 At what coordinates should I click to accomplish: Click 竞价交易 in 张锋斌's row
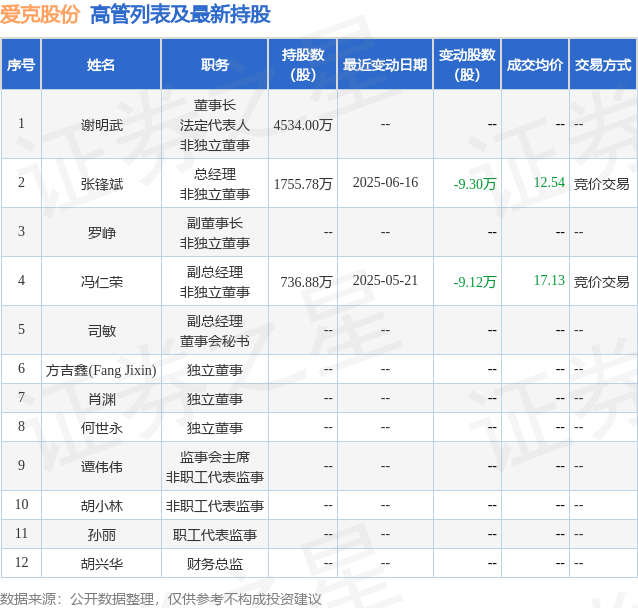pos(601,184)
